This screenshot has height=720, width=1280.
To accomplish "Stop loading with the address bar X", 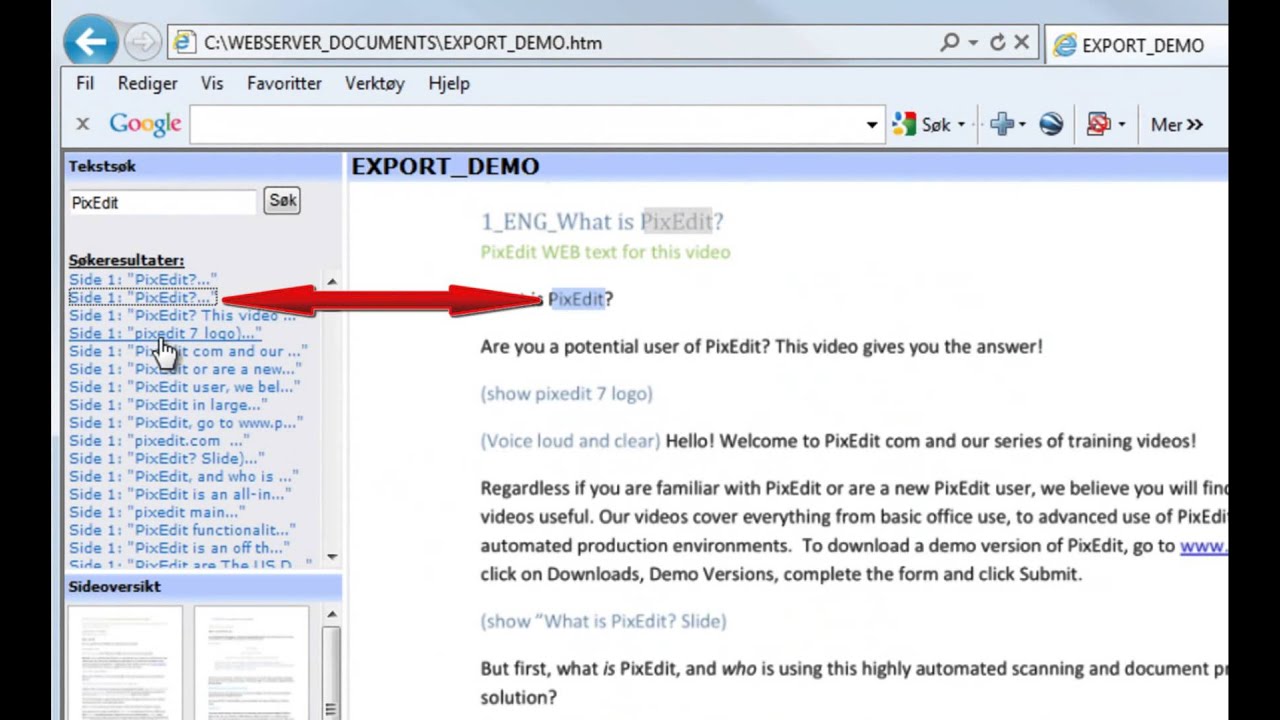I will [1021, 42].
